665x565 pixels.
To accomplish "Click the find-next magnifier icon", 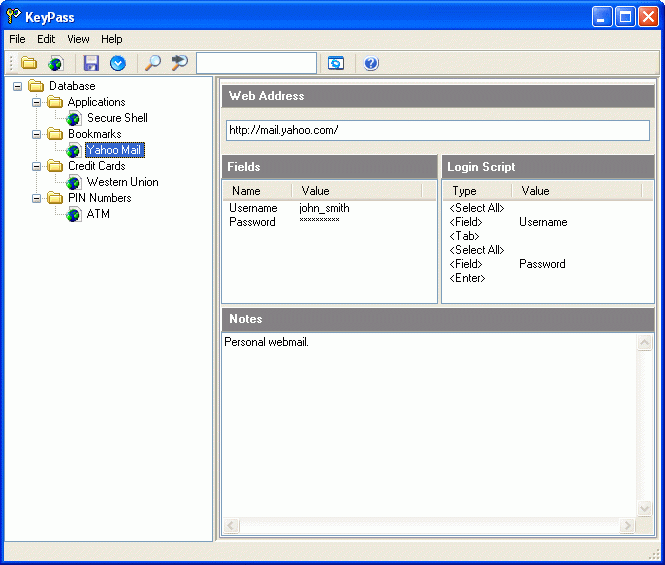I will (x=179, y=63).
